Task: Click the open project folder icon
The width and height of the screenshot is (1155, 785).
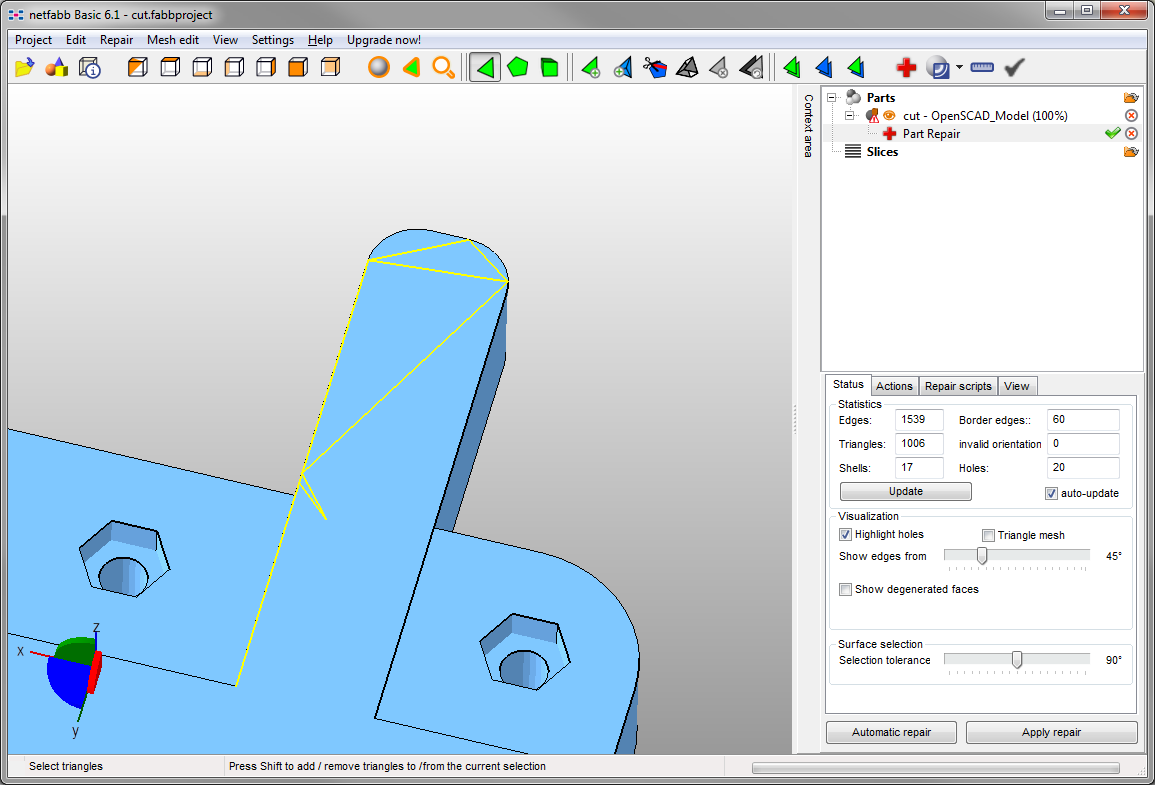Action: 25,68
